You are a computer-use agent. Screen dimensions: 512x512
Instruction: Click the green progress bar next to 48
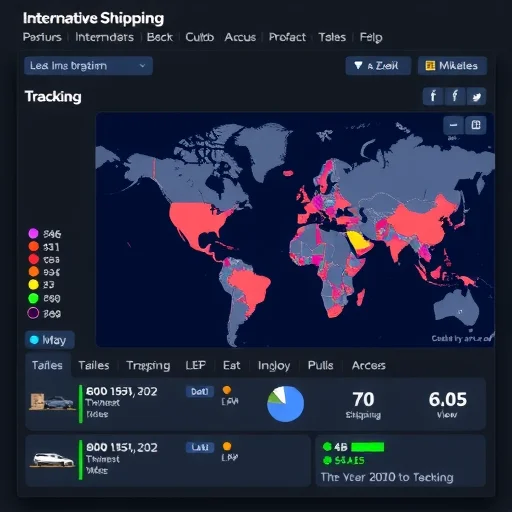pos(367,447)
